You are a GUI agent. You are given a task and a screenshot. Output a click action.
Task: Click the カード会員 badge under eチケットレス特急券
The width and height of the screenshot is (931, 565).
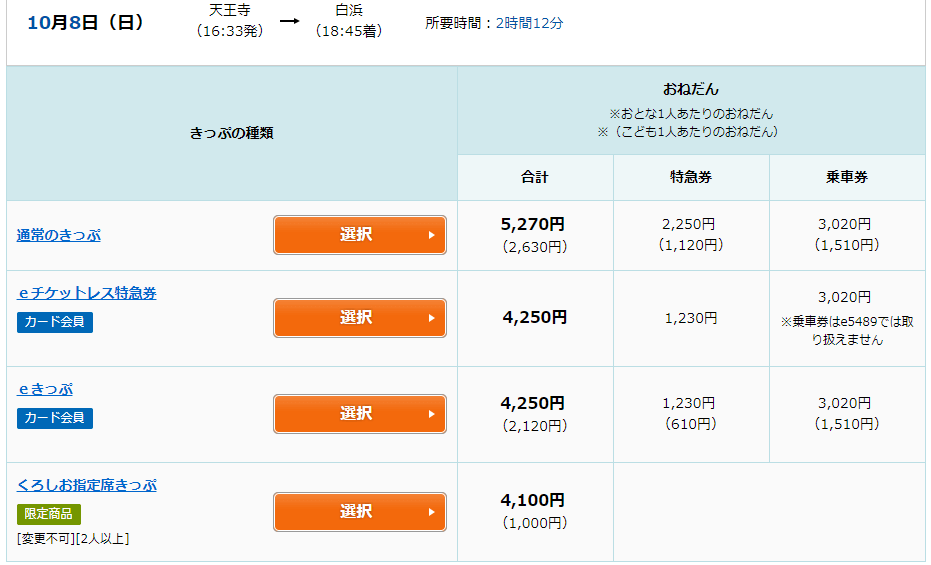[x=55, y=322]
